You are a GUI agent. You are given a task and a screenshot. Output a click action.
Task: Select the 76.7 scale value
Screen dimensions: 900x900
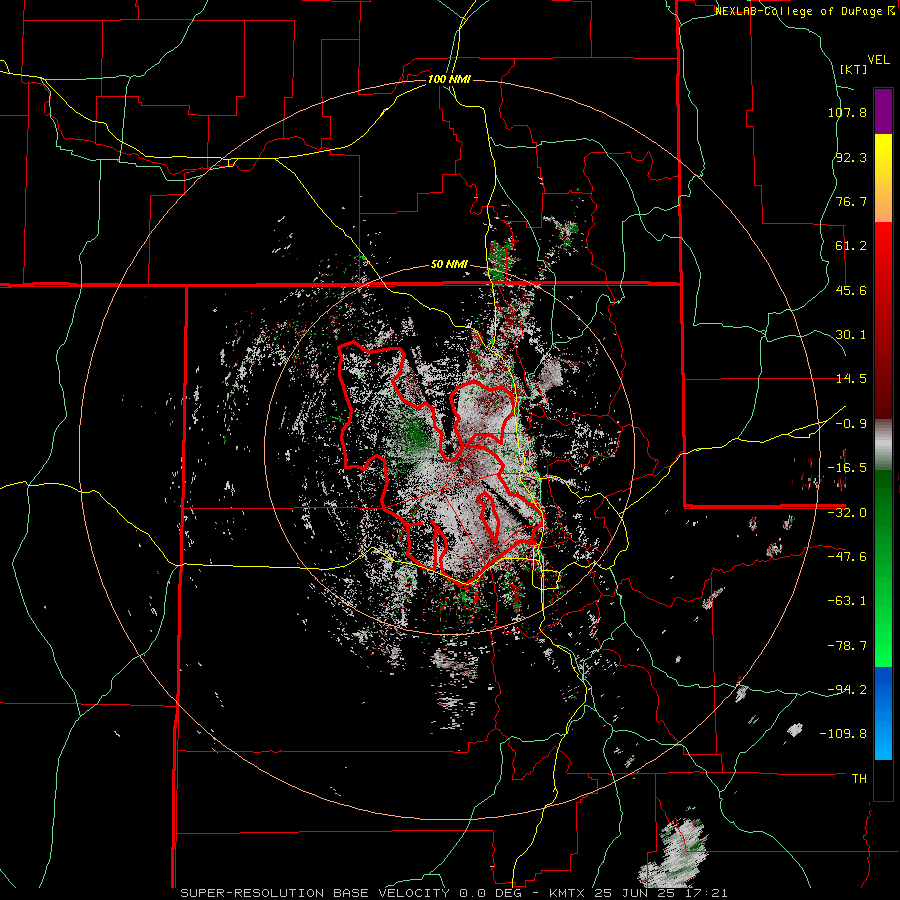tap(851, 201)
